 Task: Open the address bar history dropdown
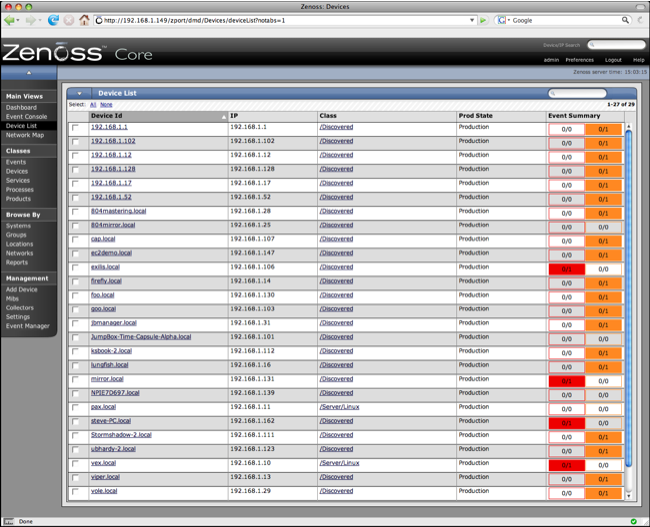point(472,20)
